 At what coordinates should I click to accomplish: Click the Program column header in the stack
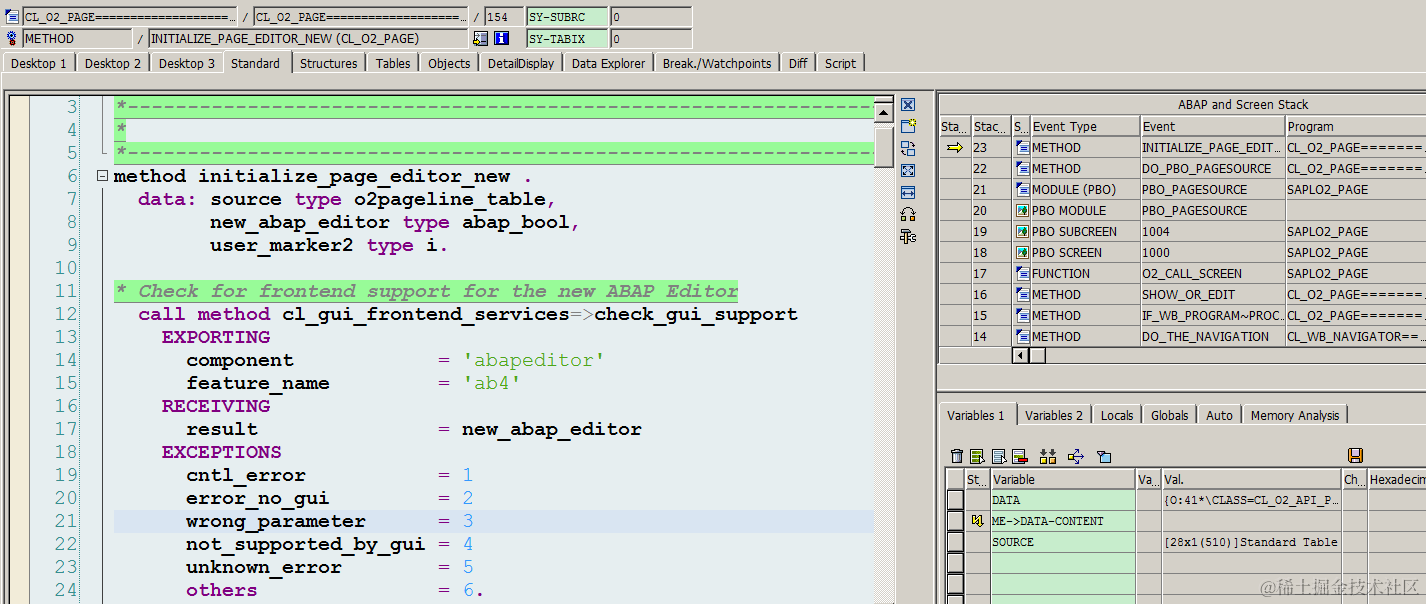tap(1355, 127)
